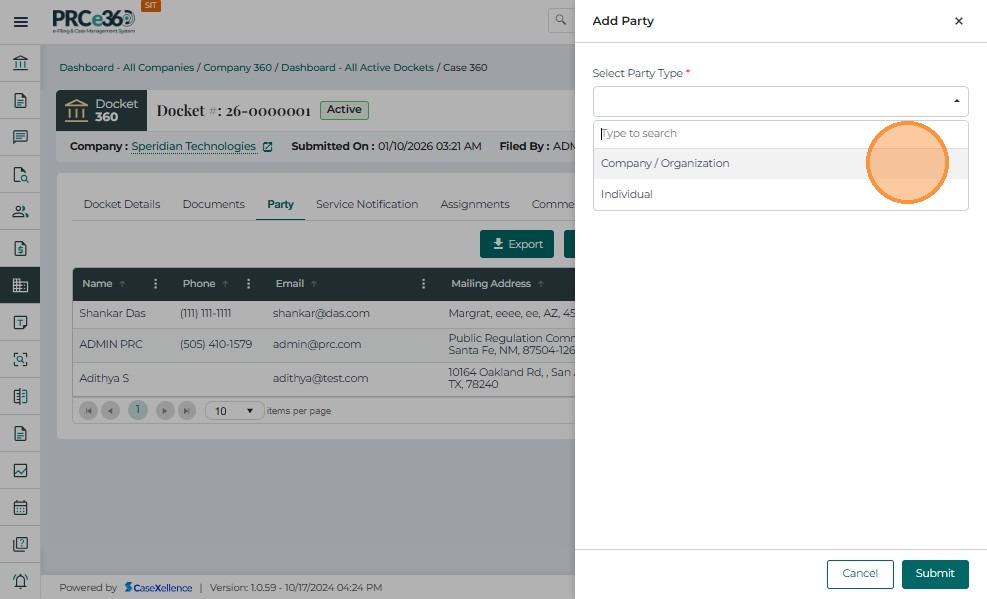987x599 pixels.
Task: Click the Adithya S name cell
Action: coord(104,379)
